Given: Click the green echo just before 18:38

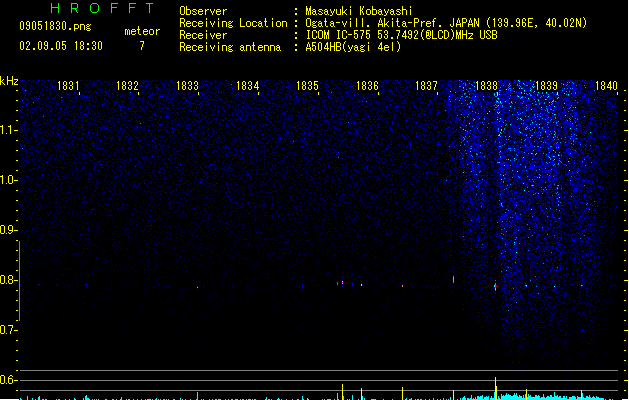Looking at the screenshot, I should coord(454,279).
